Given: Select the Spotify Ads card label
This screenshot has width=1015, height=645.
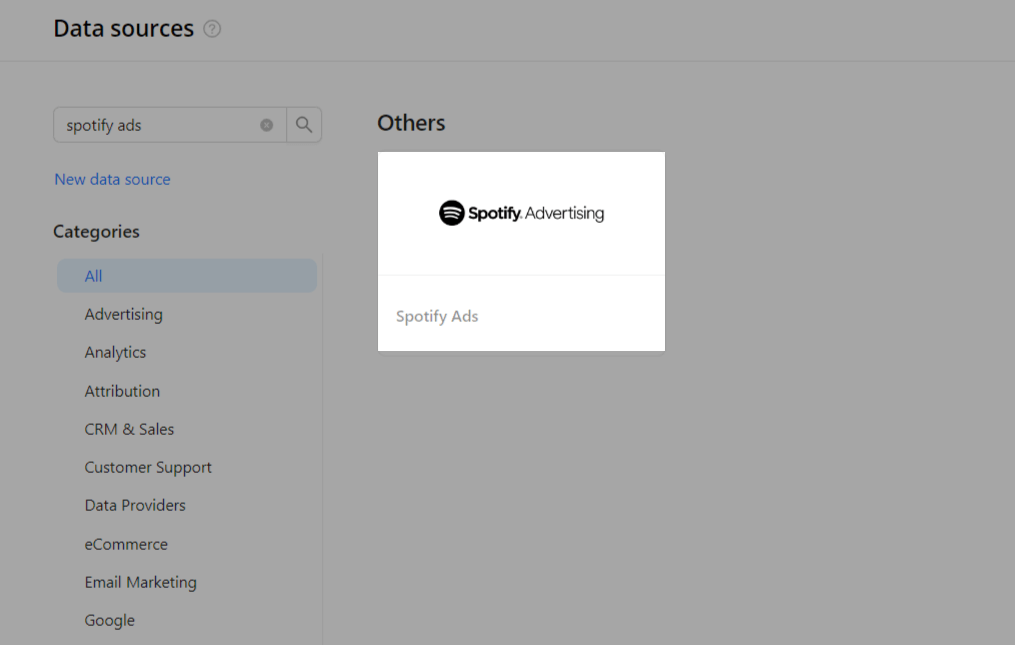Looking at the screenshot, I should [437, 316].
